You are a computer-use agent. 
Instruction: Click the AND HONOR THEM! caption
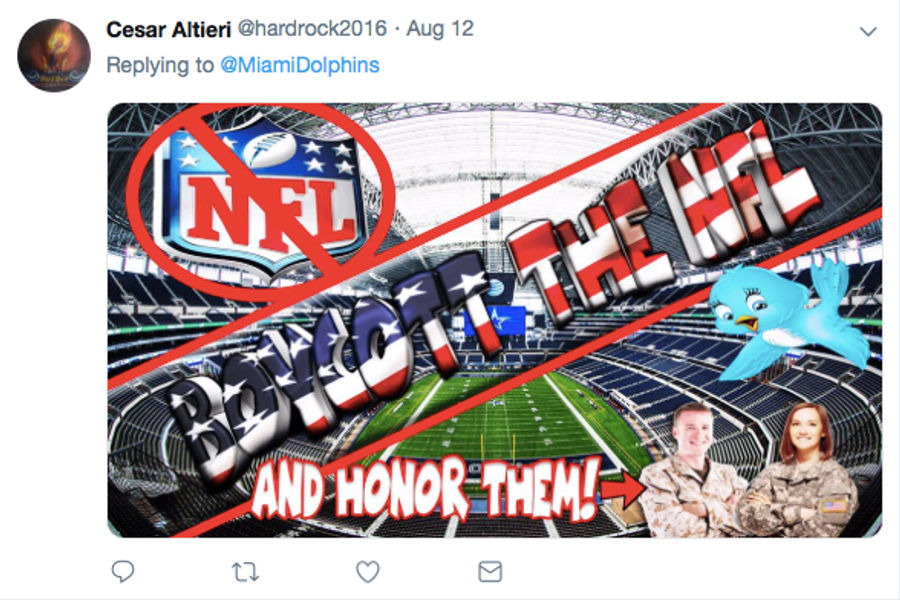pyautogui.click(x=425, y=488)
